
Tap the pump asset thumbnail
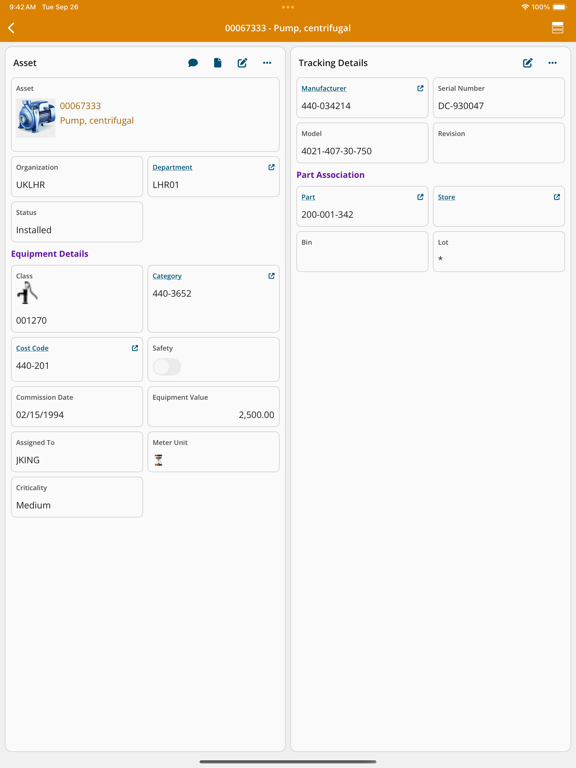[36, 118]
